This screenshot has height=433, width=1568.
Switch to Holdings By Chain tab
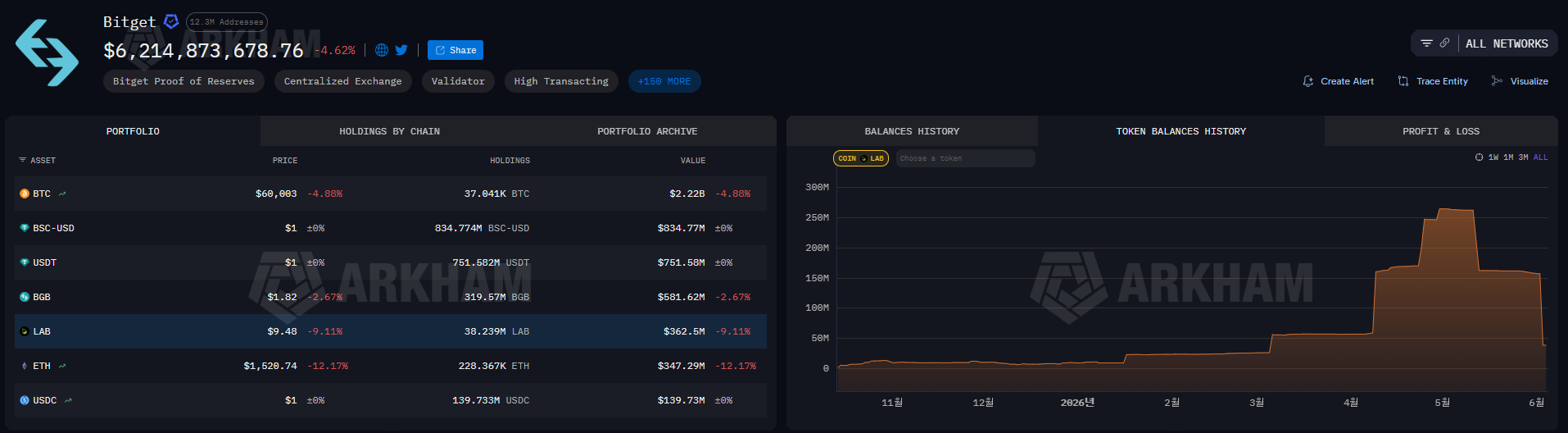click(389, 131)
